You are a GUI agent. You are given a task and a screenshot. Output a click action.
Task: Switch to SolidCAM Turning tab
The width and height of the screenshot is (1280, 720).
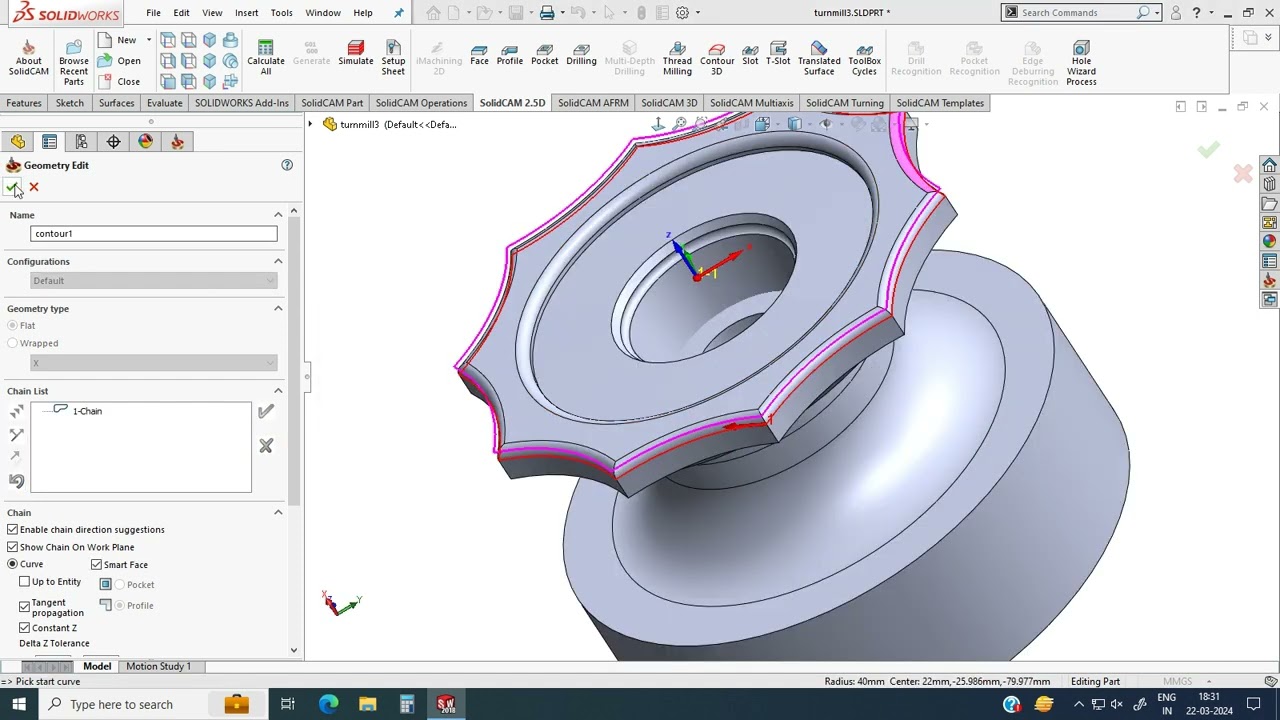coord(844,103)
